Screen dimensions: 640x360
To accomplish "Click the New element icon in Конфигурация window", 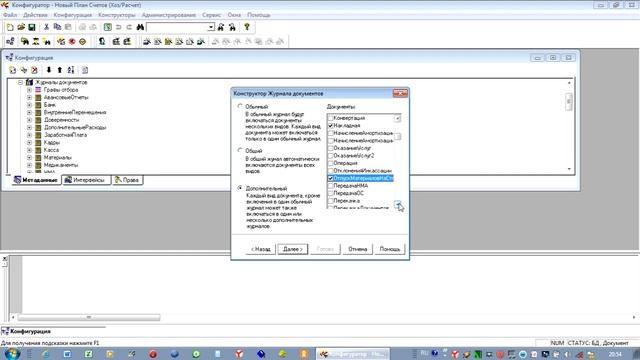I will [13, 70].
